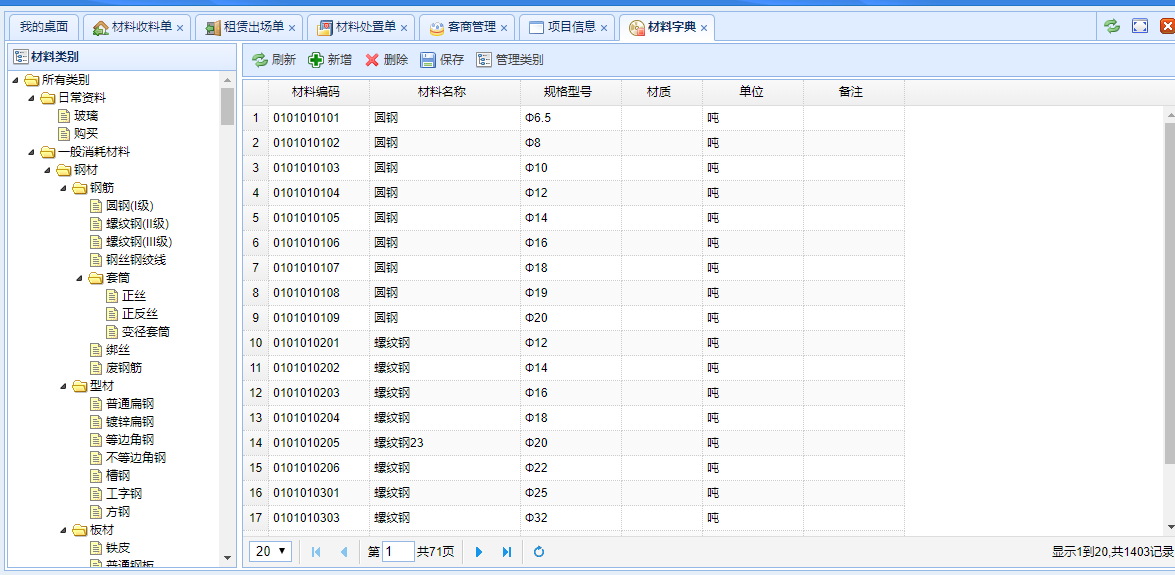This screenshot has width=1175, height=575.
Task: Go to next page using pager arrow
Action: [x=479, y=552]
